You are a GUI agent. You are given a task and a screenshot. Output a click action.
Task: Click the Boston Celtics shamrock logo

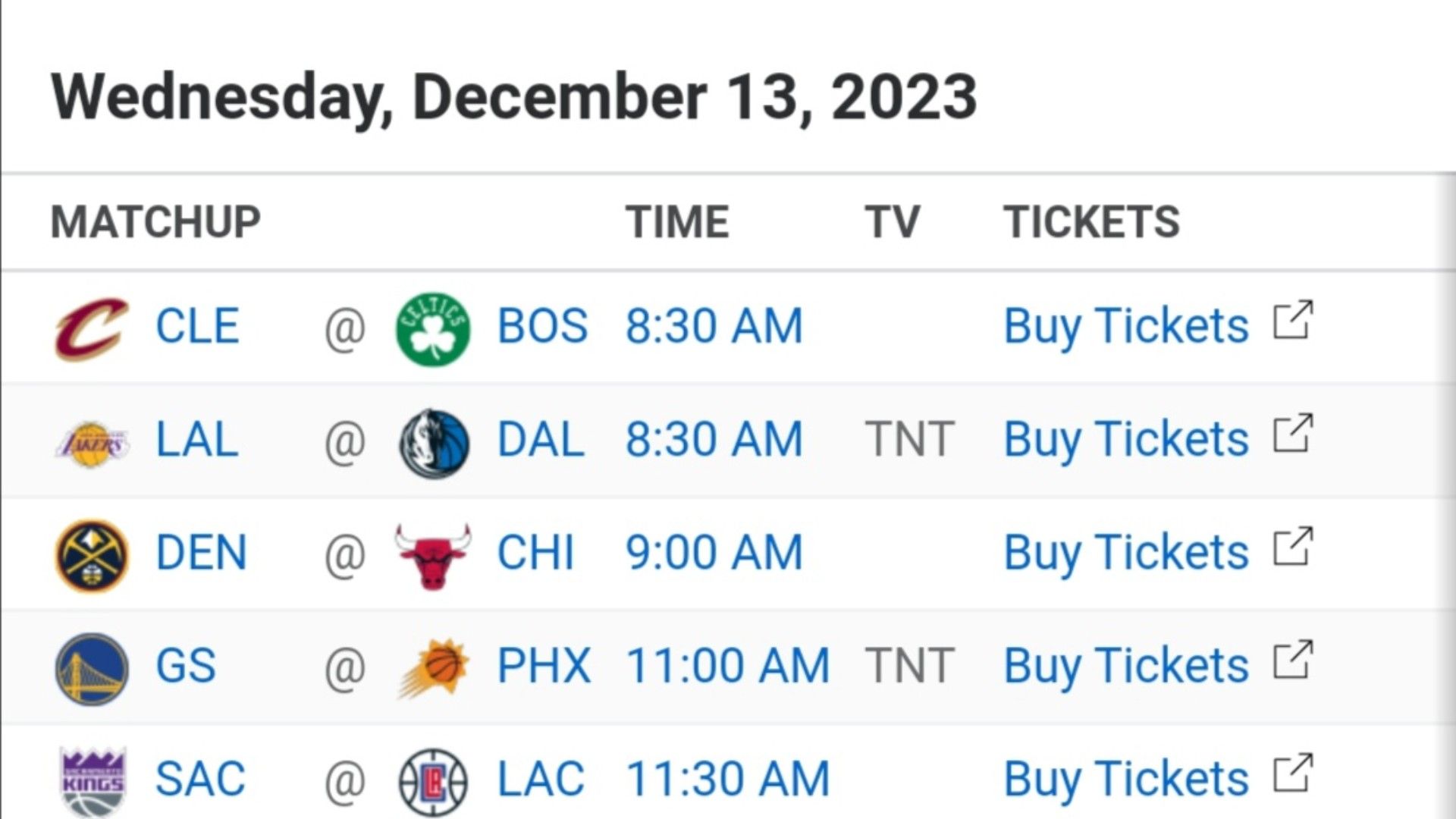pyautogui.click(x=433, y=329)
